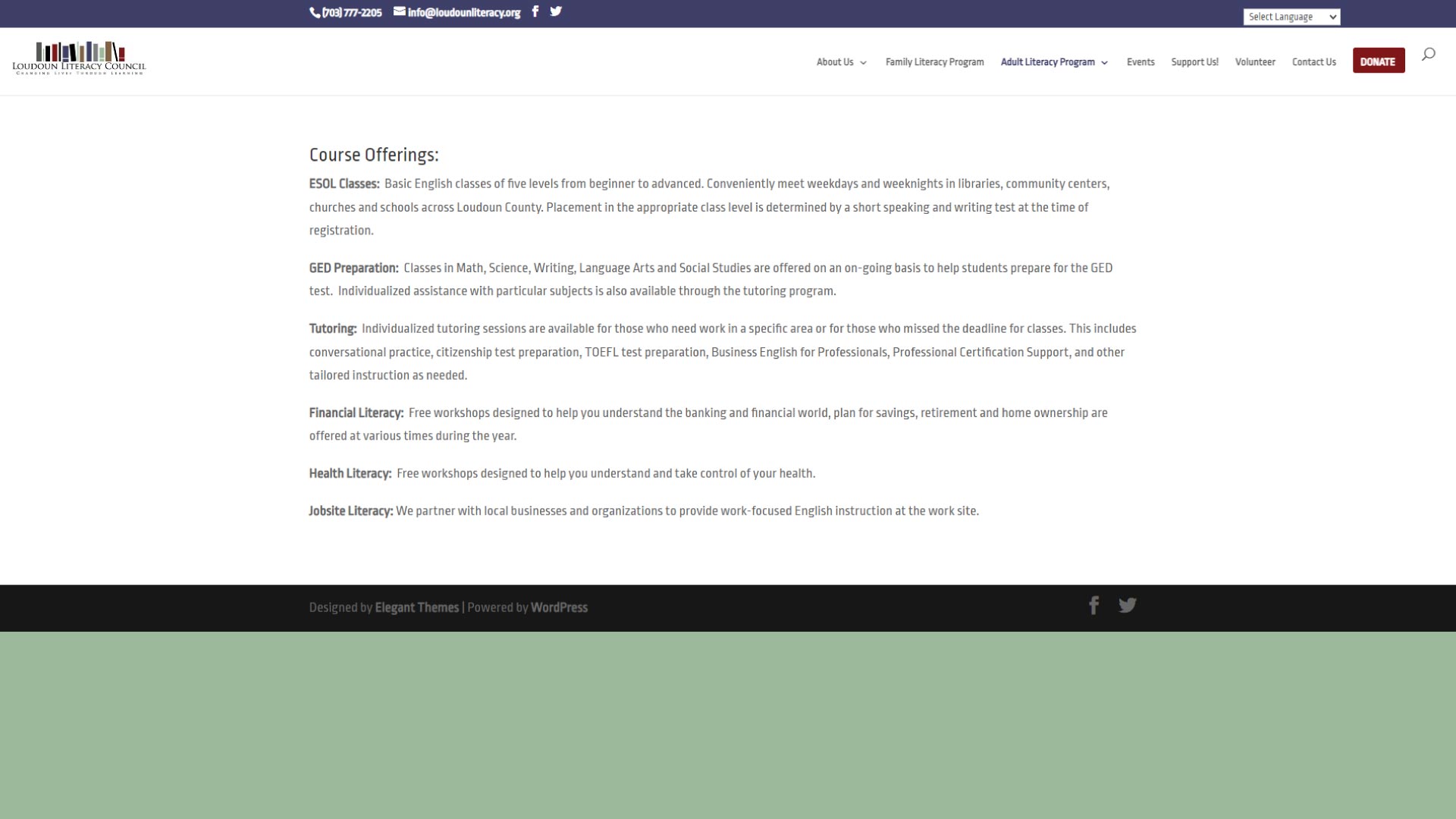Click the phone number (703) 777-2205

[x=351, y=13]
